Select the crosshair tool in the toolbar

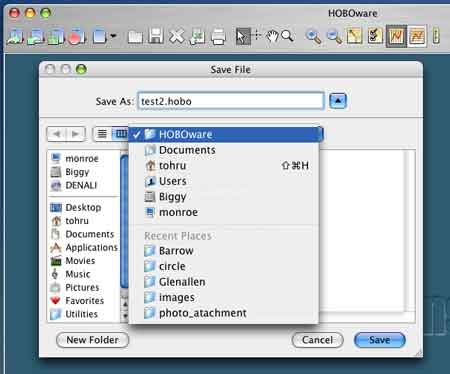pyautogui.click(x=257, y=35)
